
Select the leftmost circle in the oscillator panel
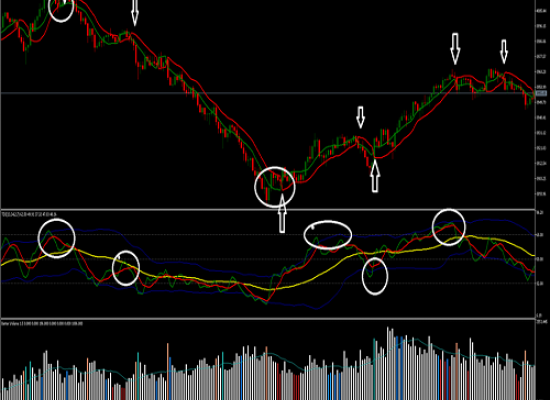[56, 238]
